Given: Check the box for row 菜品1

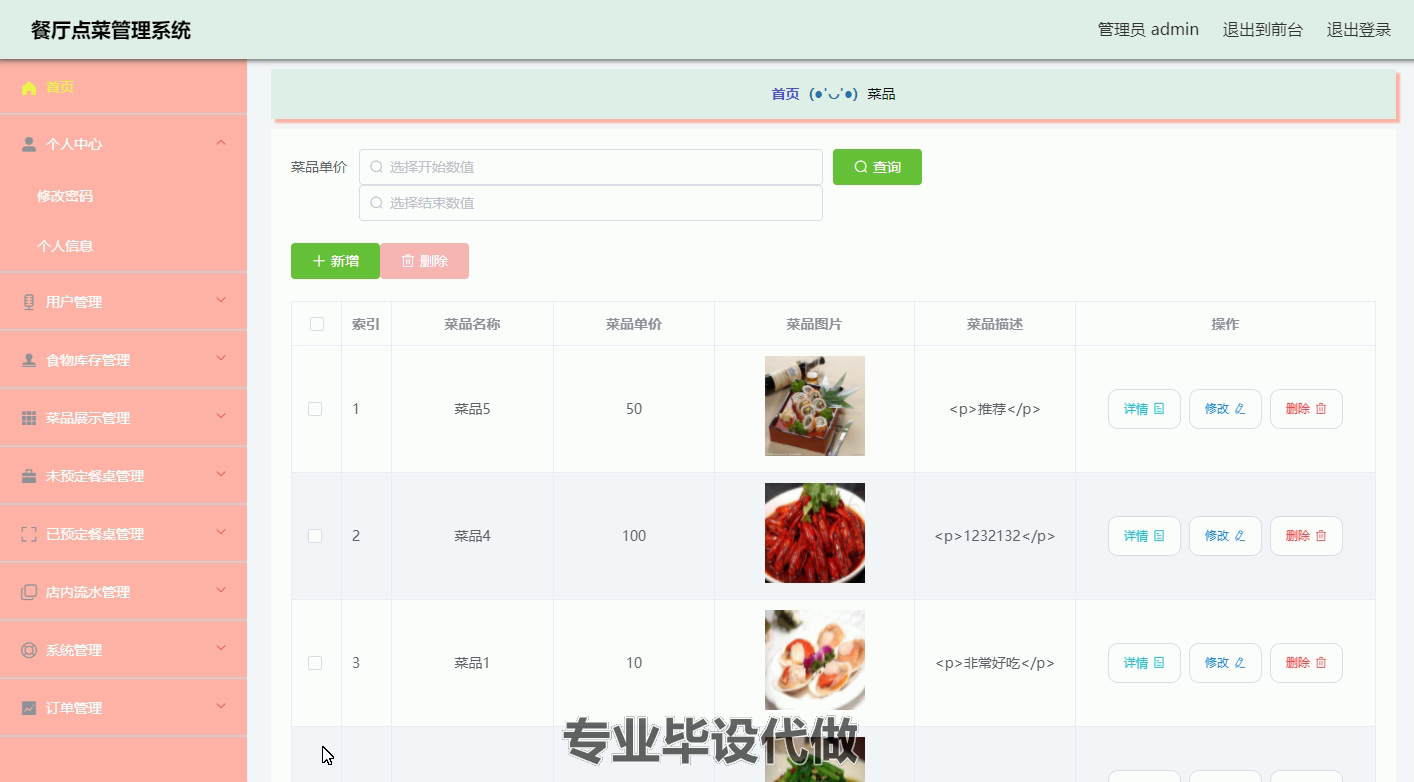Looking at the screenshot, I should point(315,663).
